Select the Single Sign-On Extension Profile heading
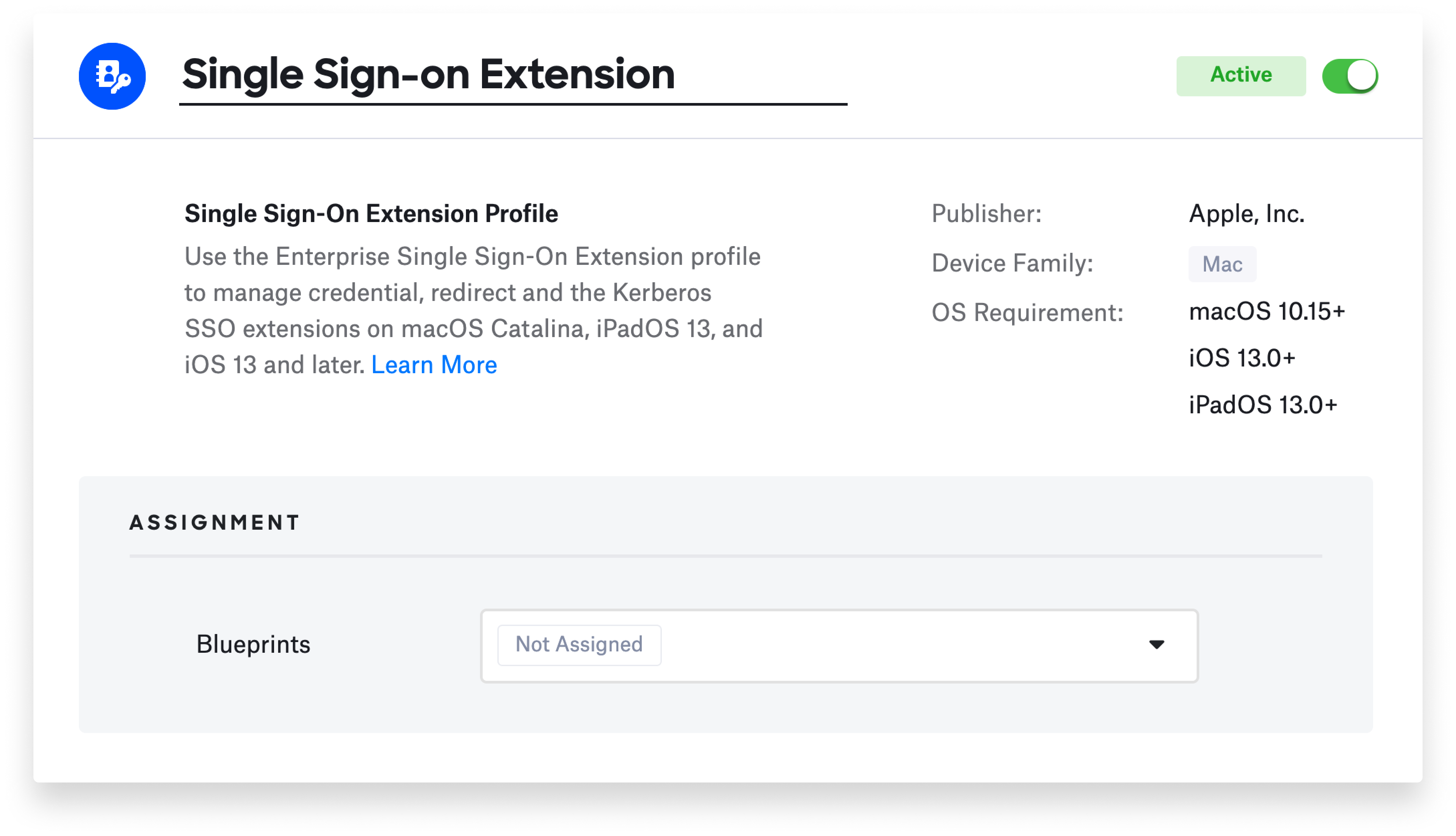The height and width of the screenshot is (836, 1456). tap(371, 214)
